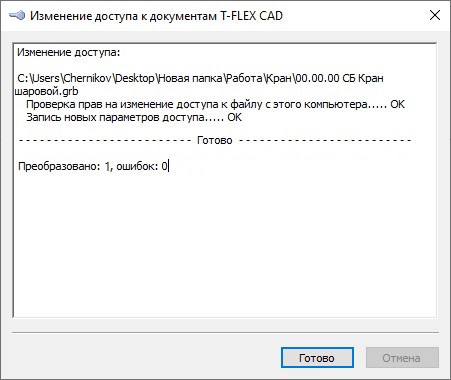Click 'Chernikov' in the file path
451x380 pixels.
coord(88,78)
